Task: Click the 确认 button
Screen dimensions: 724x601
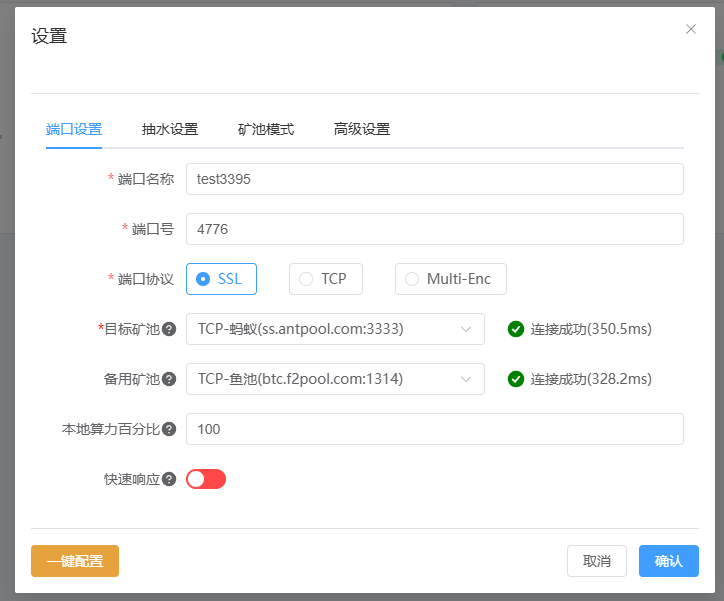Action: tap(668, 561)
